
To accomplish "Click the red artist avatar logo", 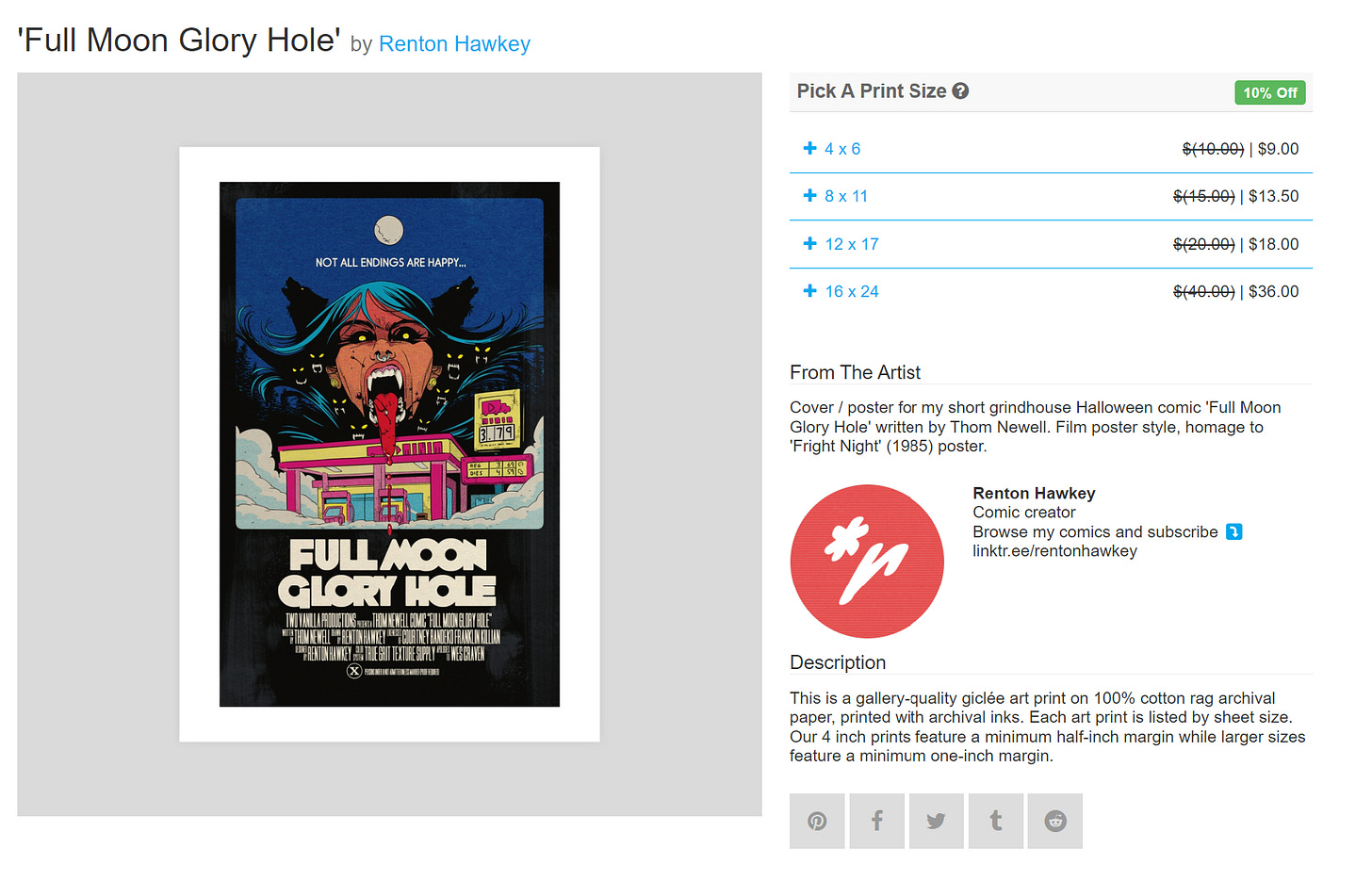I will pyautogui.click(x=867, y=562).
